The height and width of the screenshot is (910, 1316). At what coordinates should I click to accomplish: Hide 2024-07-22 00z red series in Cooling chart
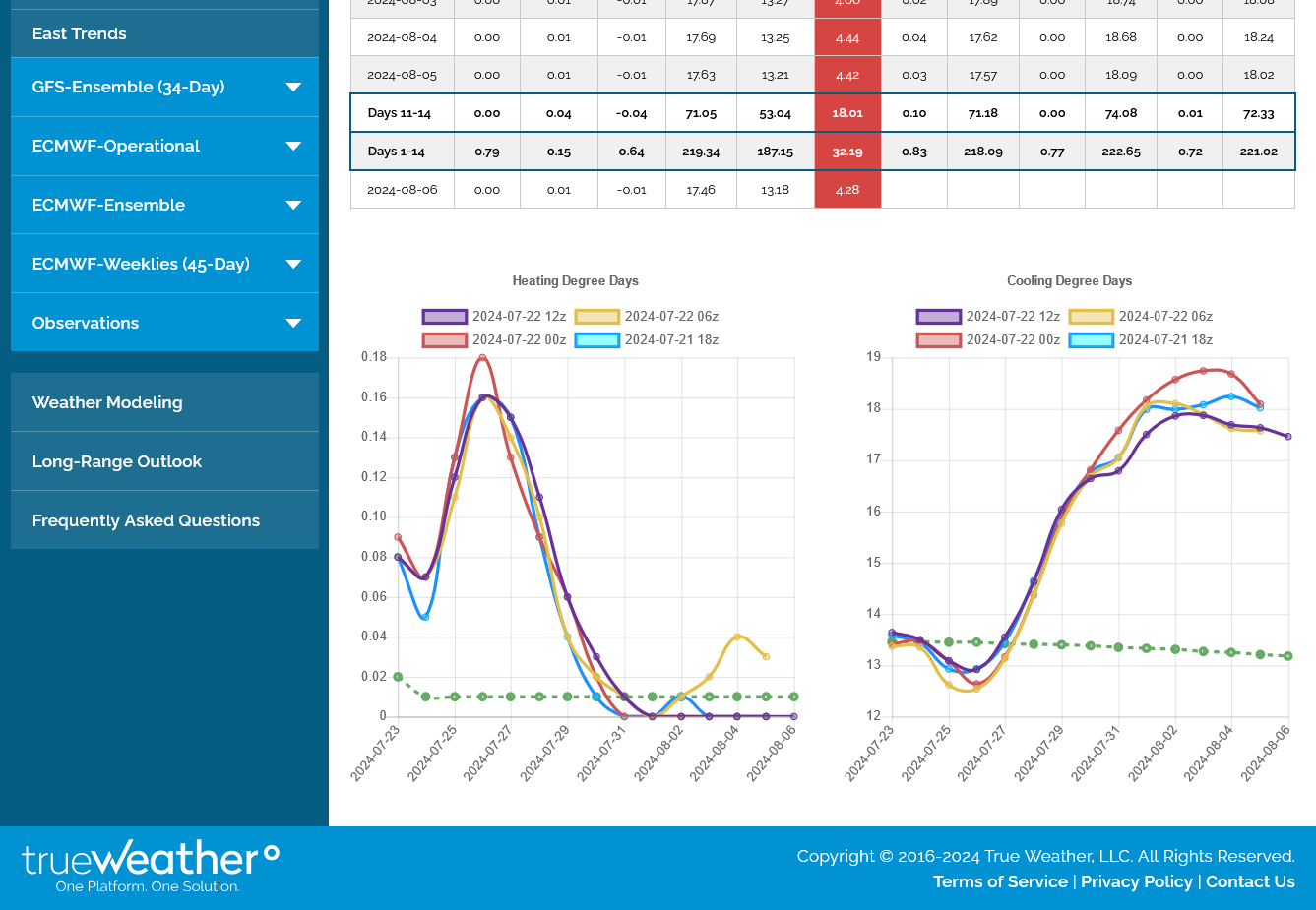(x=938, y=340)
